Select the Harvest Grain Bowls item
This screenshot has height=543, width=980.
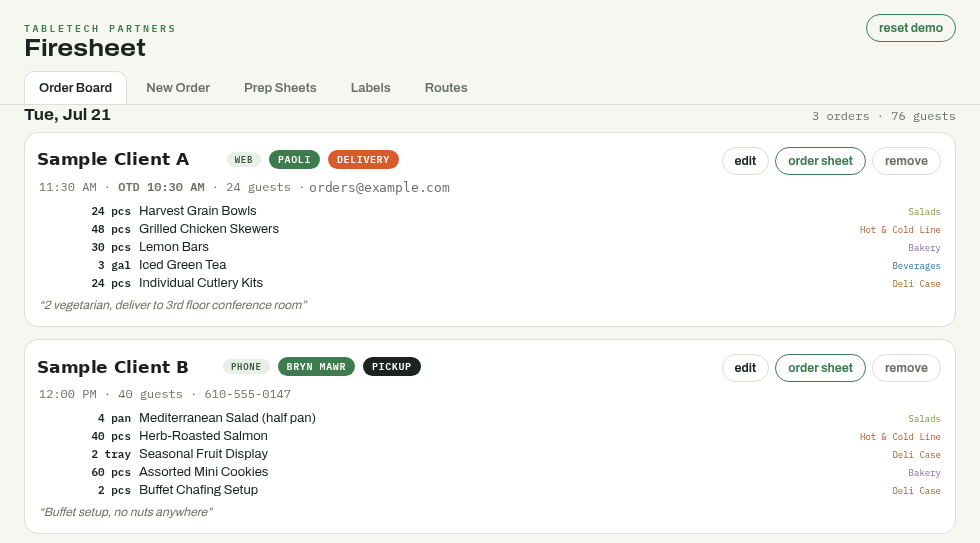[198, 211]
